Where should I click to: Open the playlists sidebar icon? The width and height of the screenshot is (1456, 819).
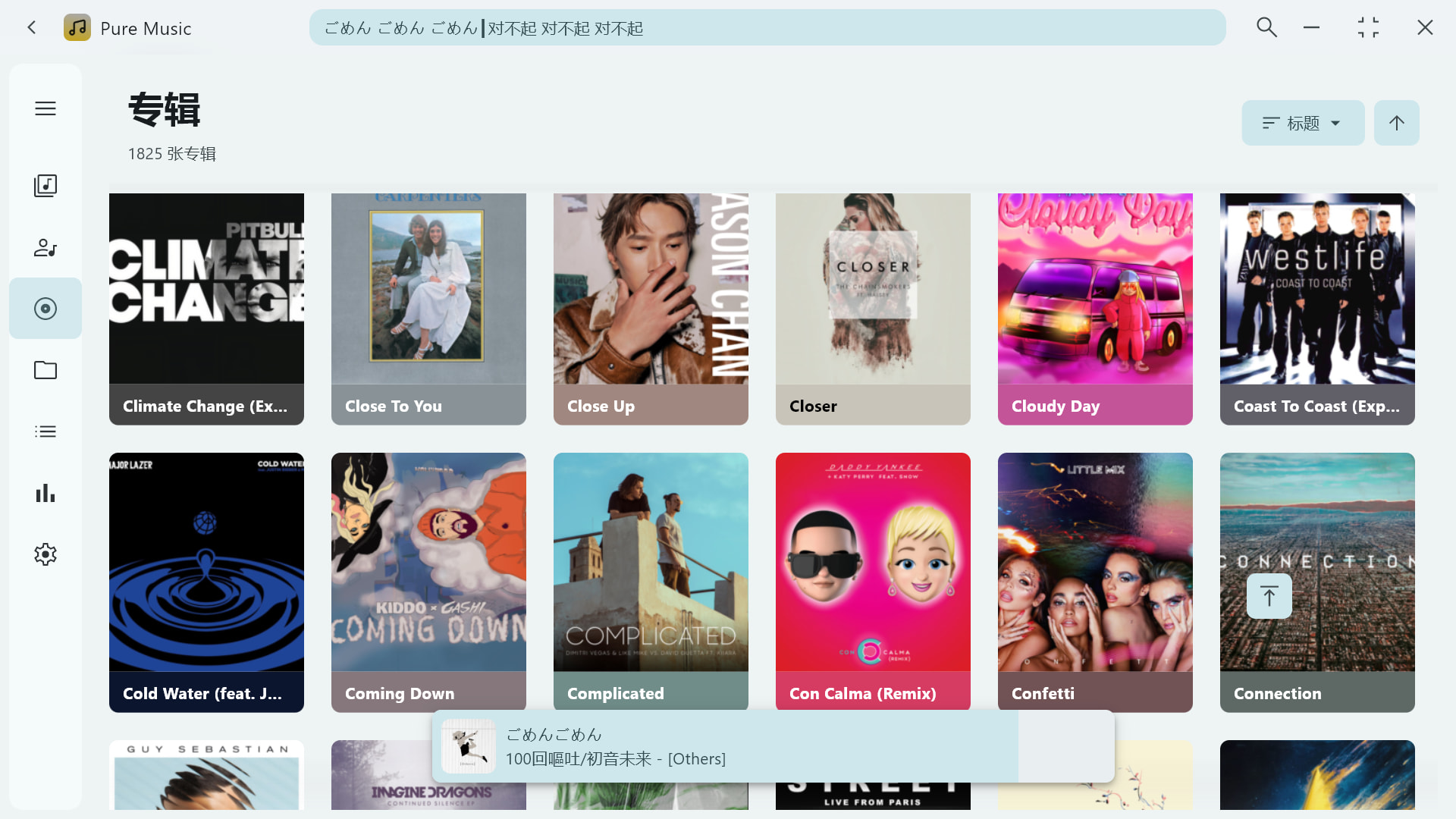(x=45, y=431)
